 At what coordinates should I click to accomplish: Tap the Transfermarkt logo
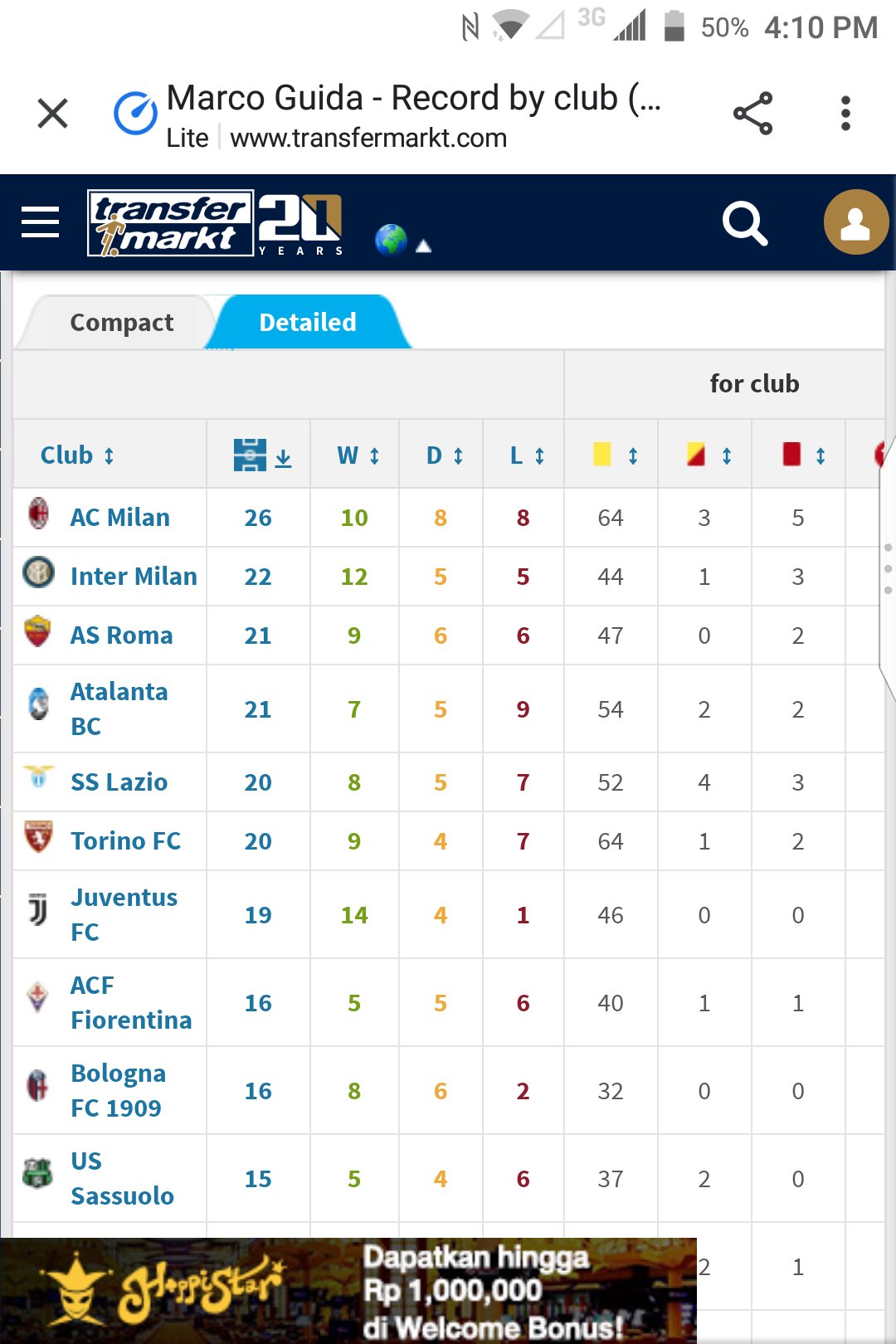[x=171, y=223]
